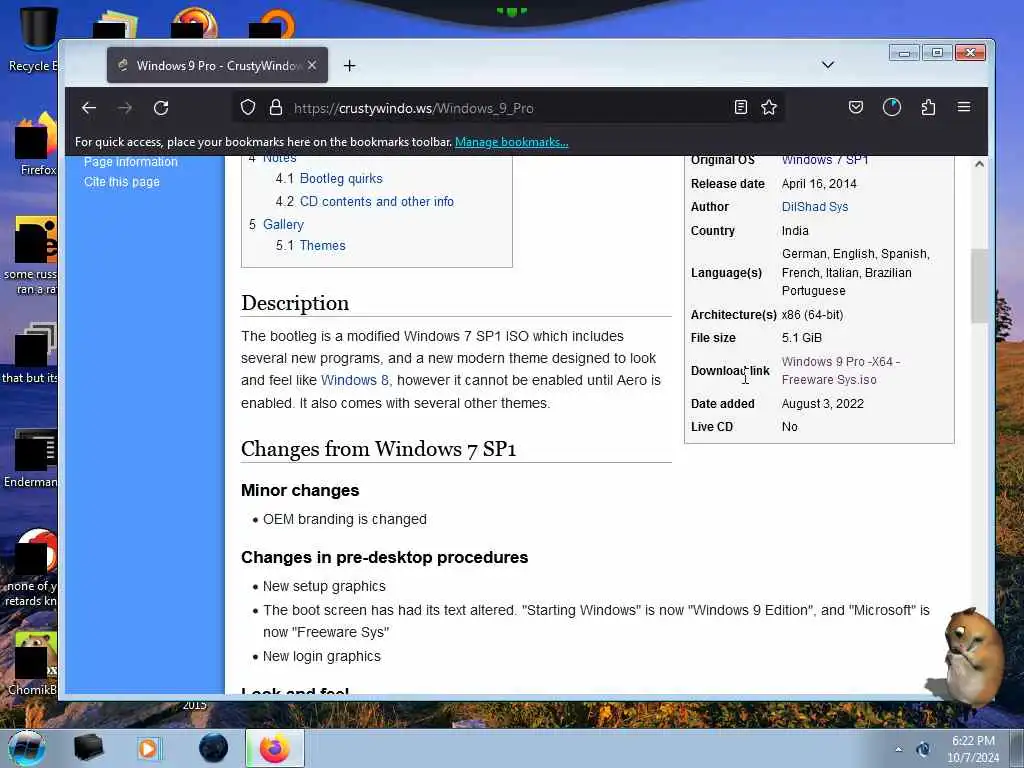Click the April 16, 2014 release date value

click(x=819, y=184)
